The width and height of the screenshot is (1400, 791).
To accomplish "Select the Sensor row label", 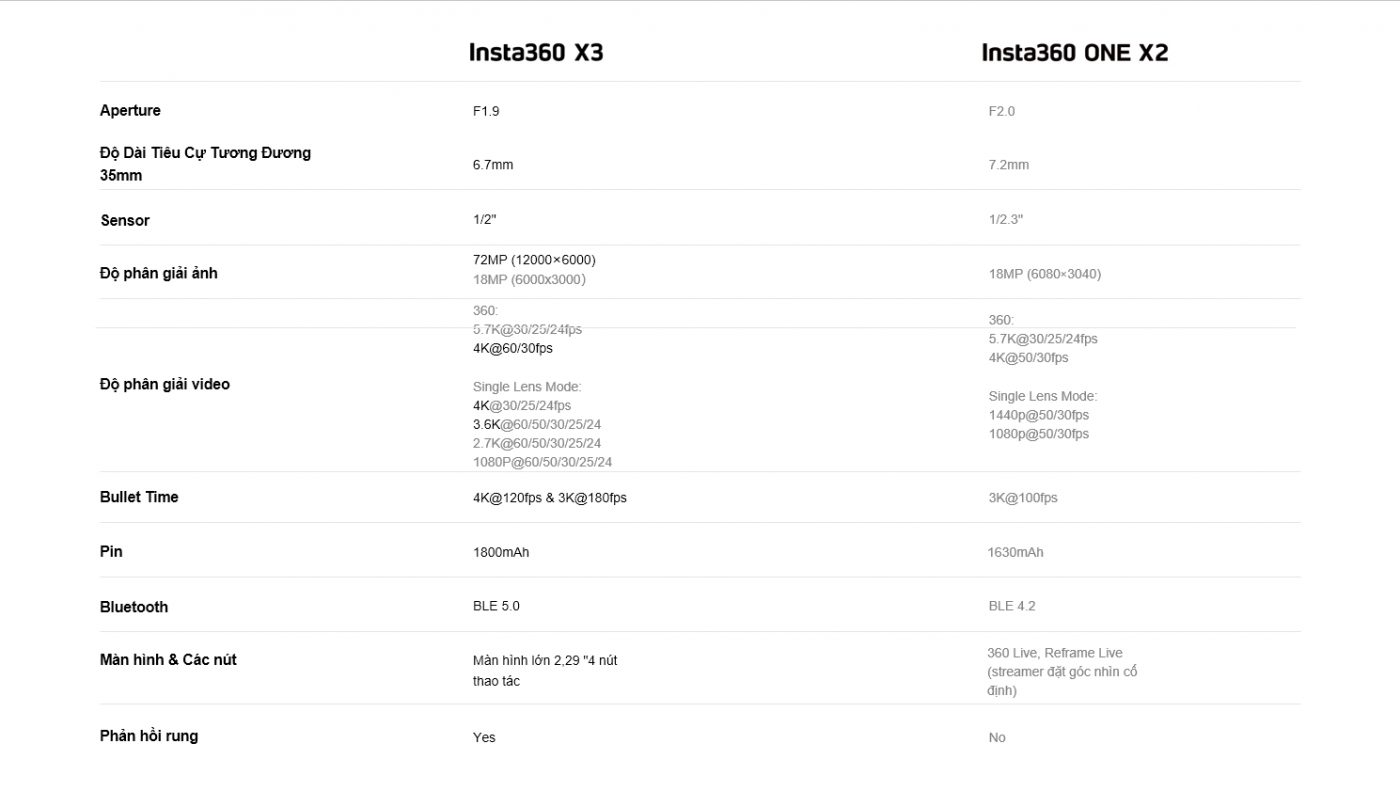I will 125,220.
